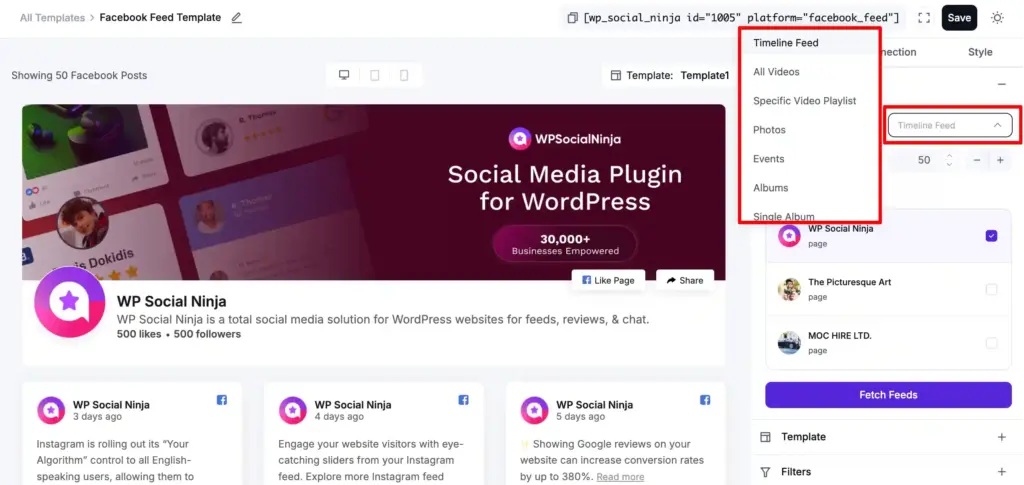Collapse the open section with minus icon
The height and width of the screenshot is (485, 1024).
[1002, 84]
